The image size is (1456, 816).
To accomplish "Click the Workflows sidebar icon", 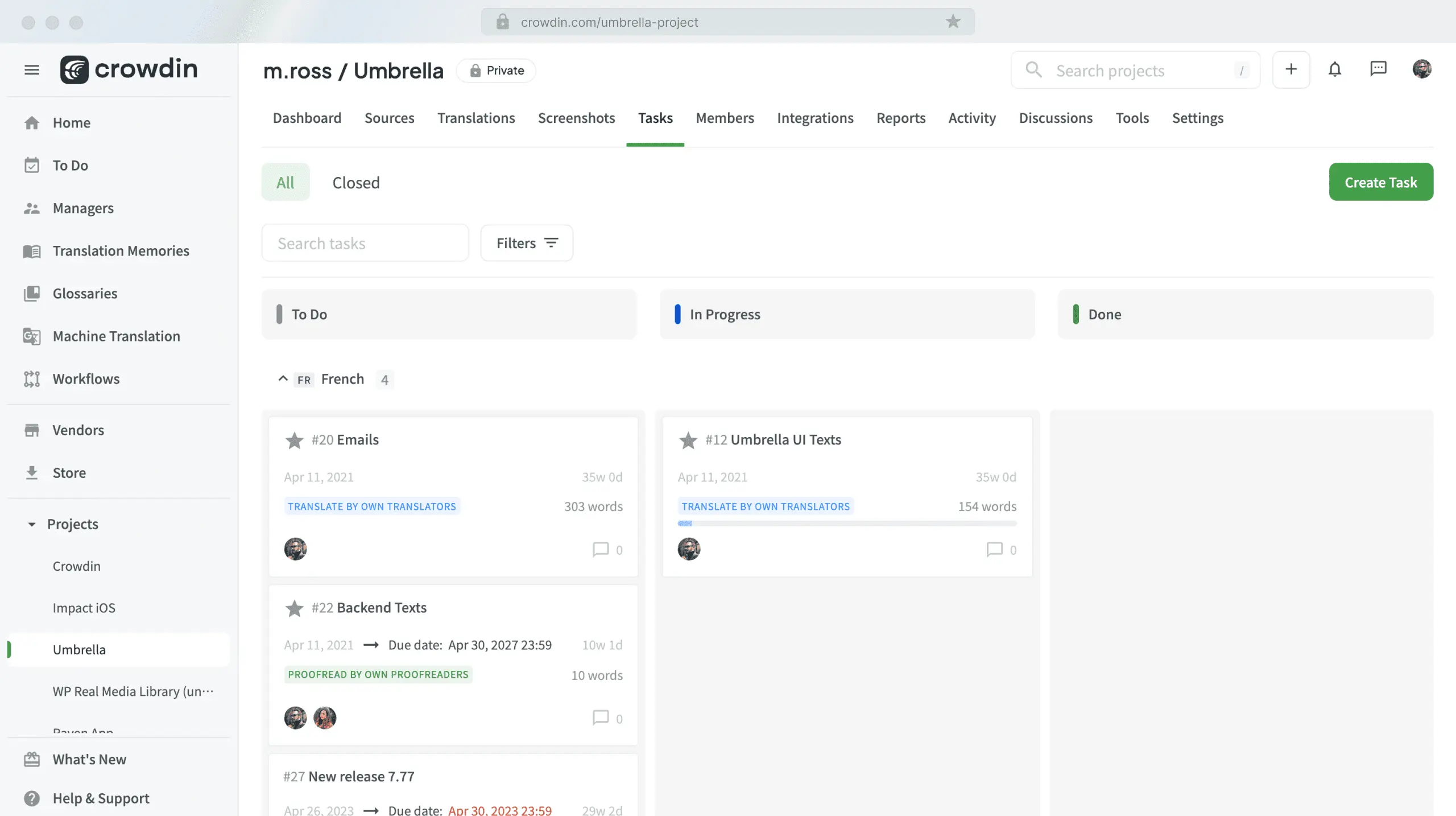I will pos(32,378).
